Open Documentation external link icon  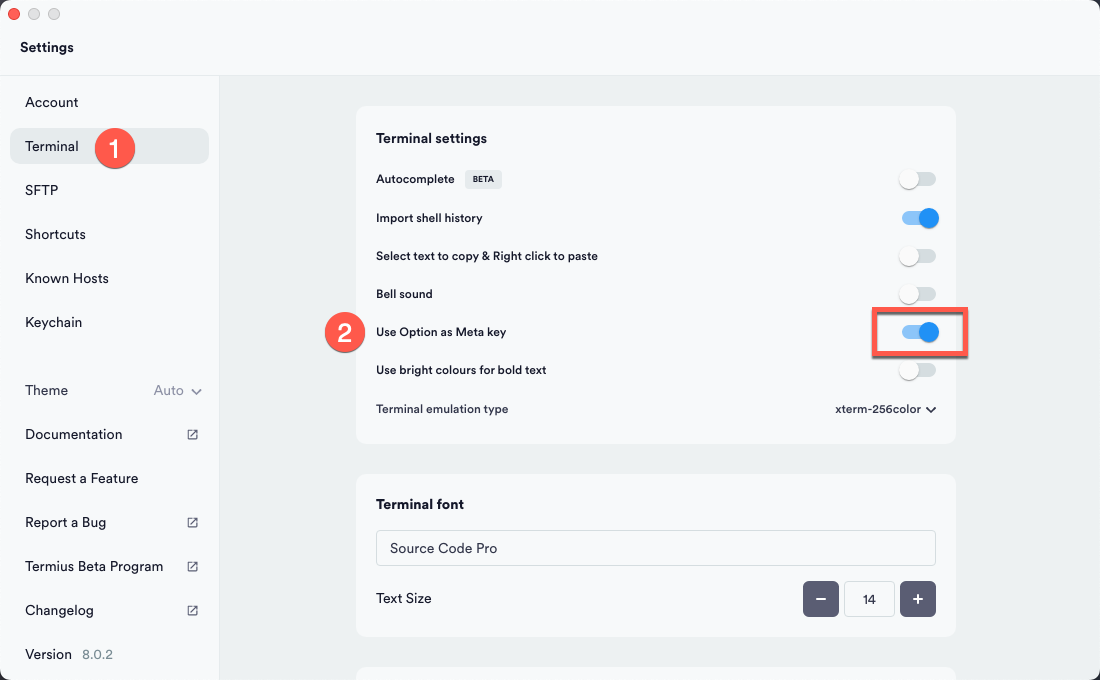pyautogui.click(x=192, y=434)
